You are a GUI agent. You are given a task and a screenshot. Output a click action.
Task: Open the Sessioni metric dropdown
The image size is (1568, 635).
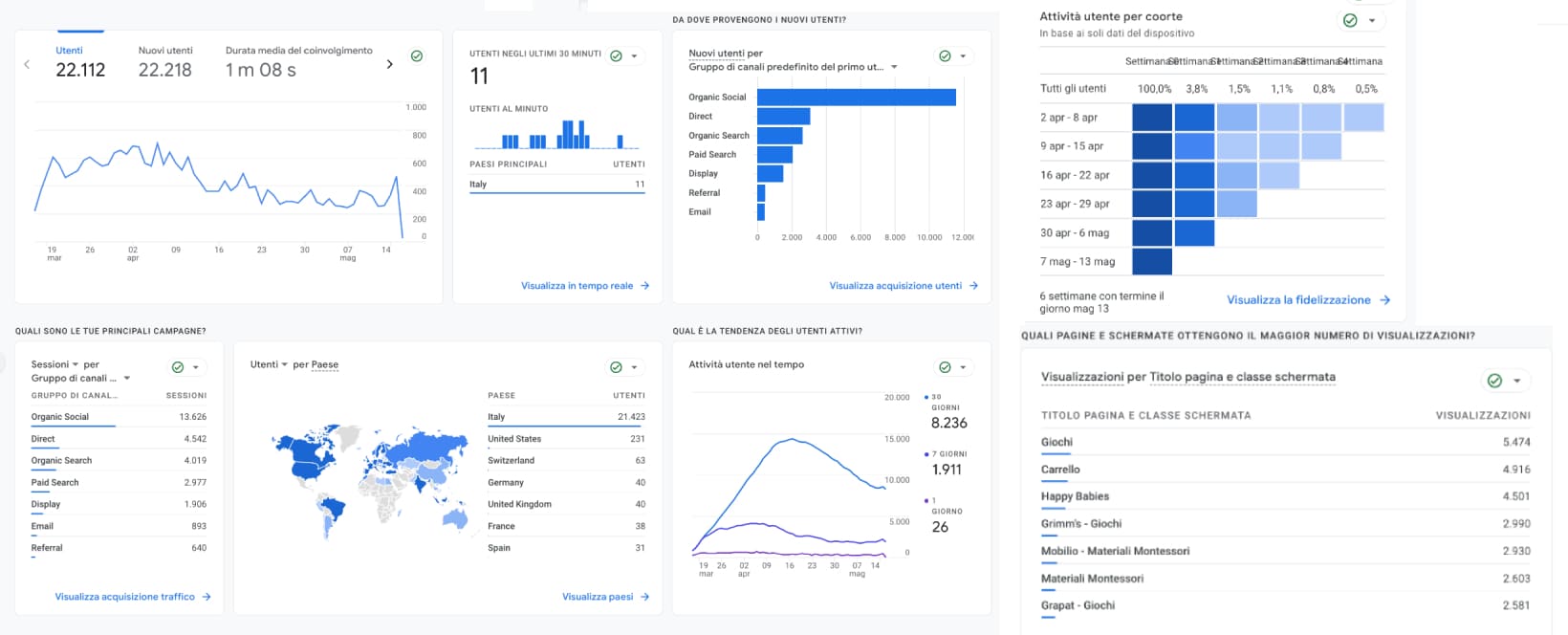click(54, 364)
